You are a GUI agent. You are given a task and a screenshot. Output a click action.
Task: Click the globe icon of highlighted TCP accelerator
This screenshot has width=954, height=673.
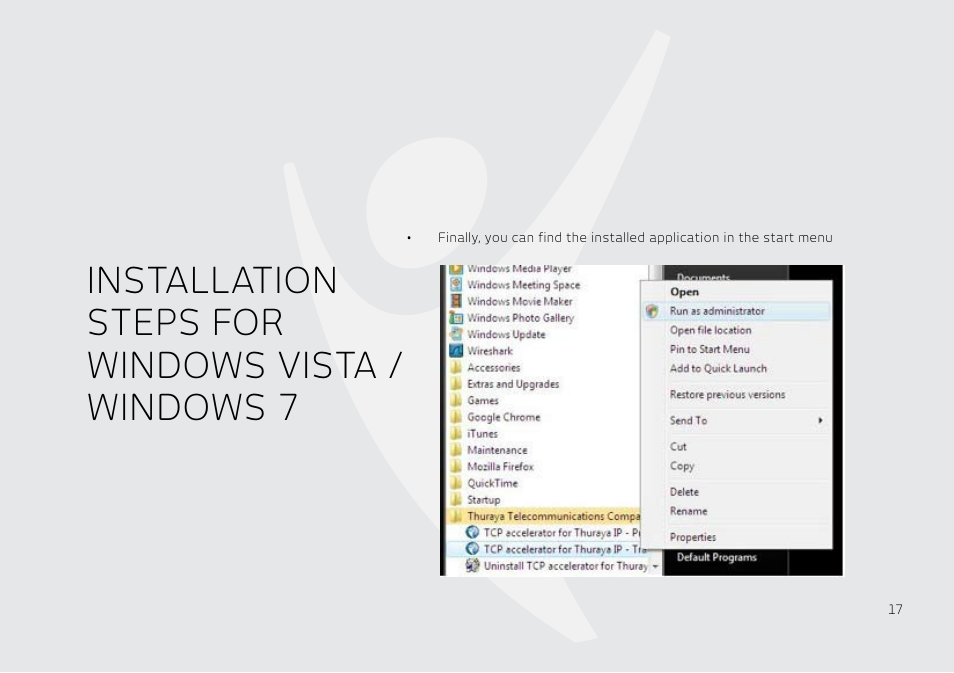(x=472, y=549)
